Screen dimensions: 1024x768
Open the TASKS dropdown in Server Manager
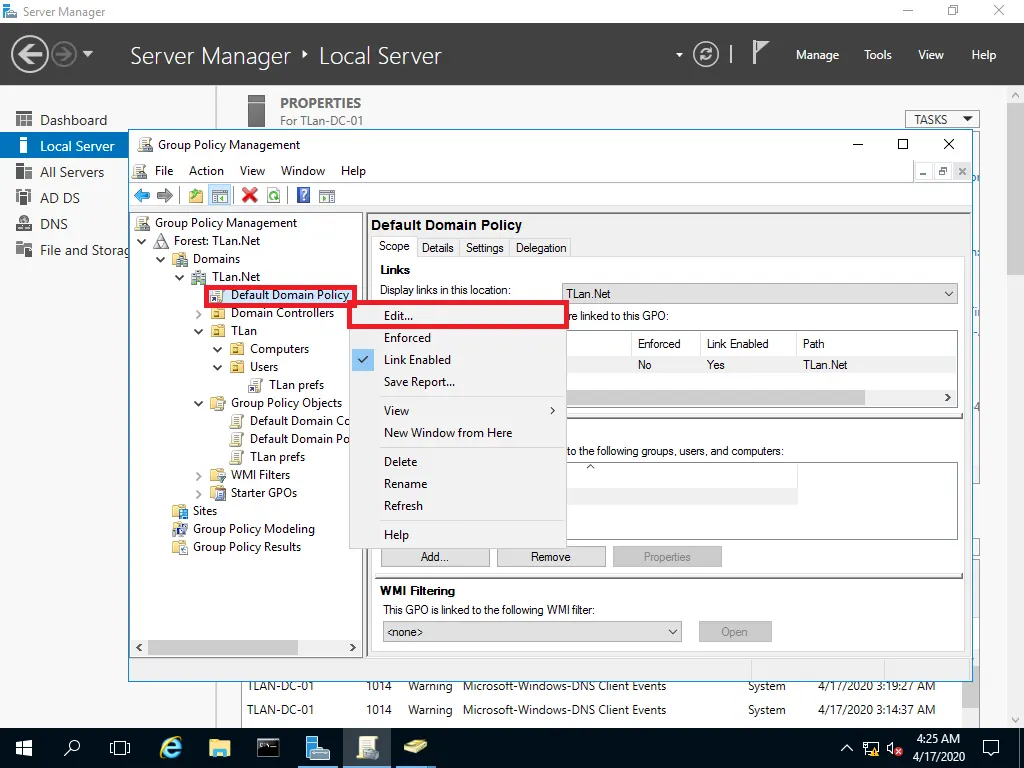click(942, 120)
